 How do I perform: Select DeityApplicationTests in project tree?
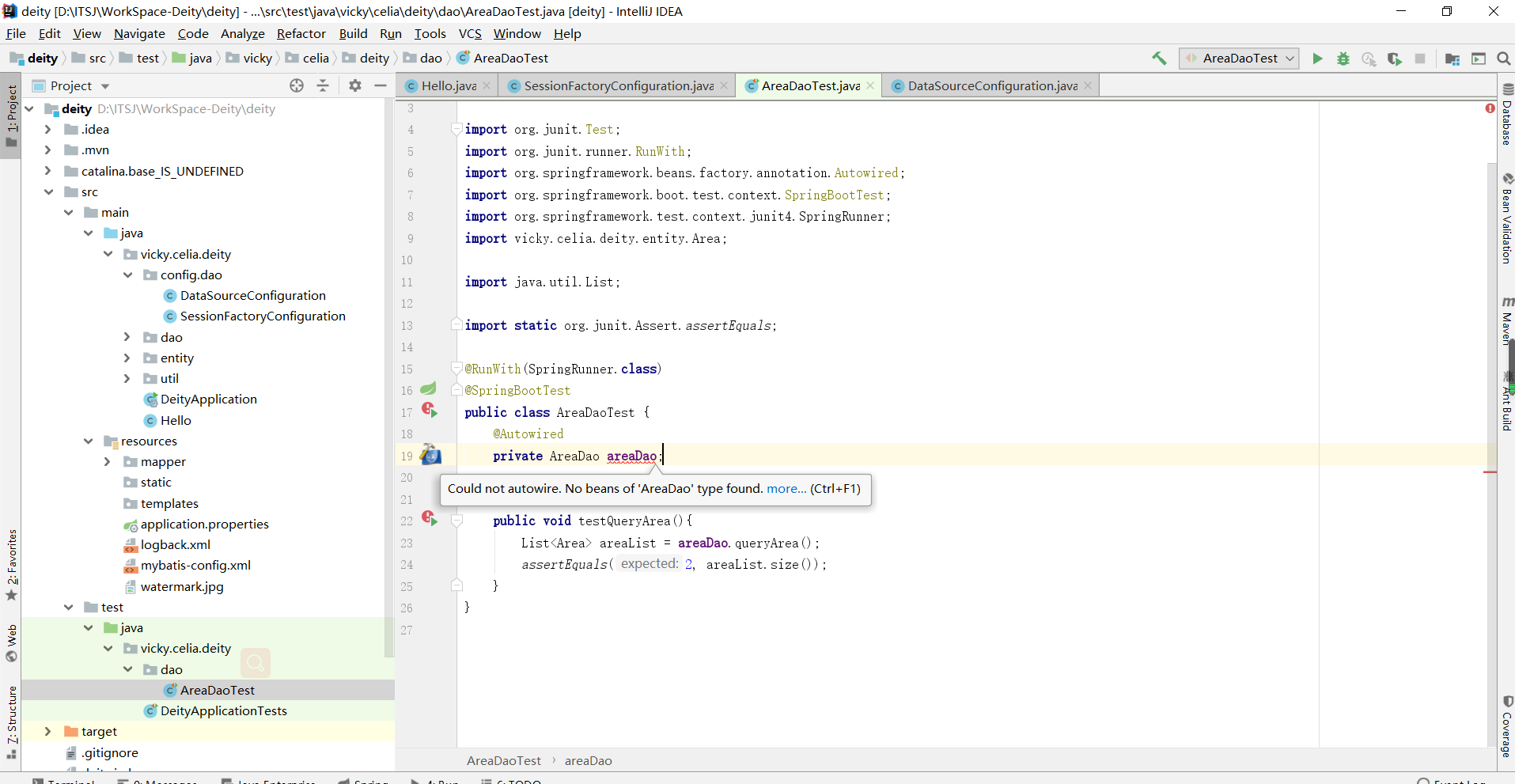(x=223, y=710)
